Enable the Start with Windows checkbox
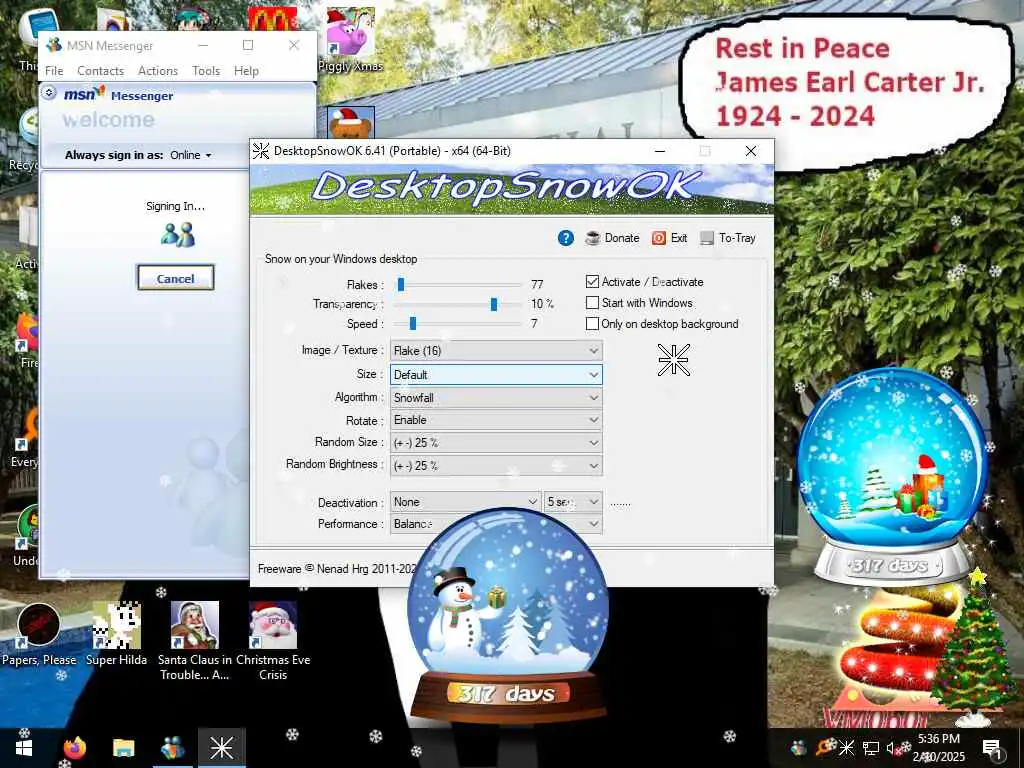 (x=592, y=302)
